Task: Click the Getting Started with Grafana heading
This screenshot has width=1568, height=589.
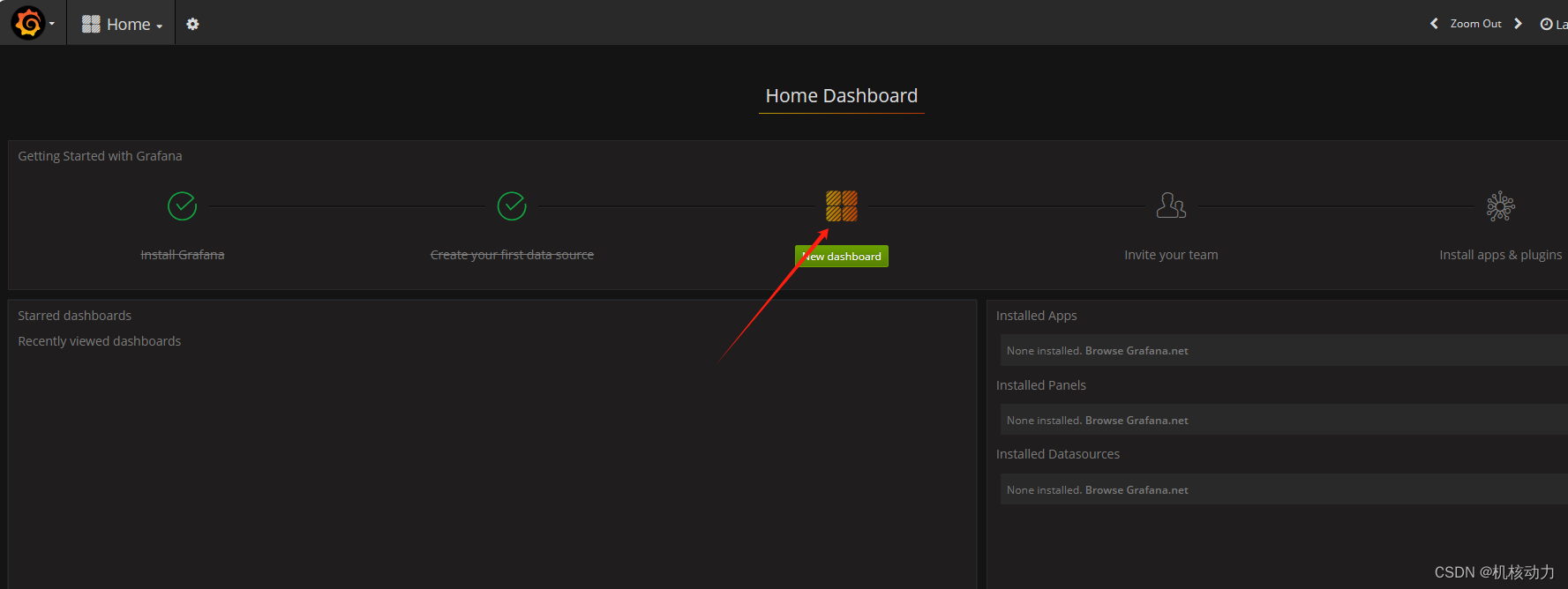Action: [100, 156]
